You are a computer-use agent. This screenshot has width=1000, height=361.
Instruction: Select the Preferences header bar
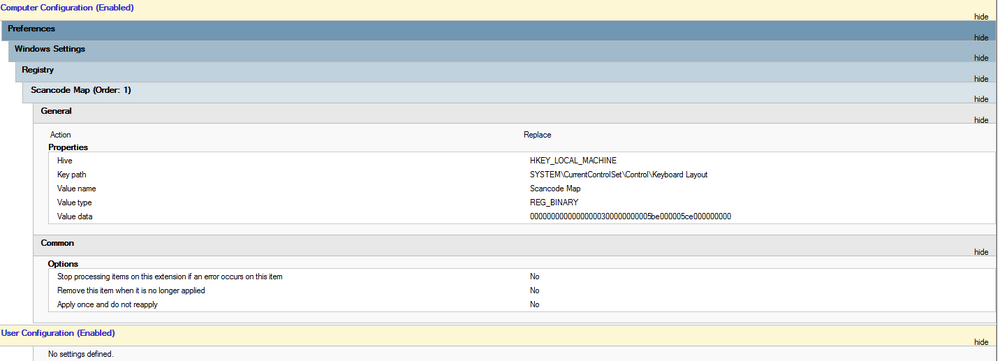tap(499, 30)
